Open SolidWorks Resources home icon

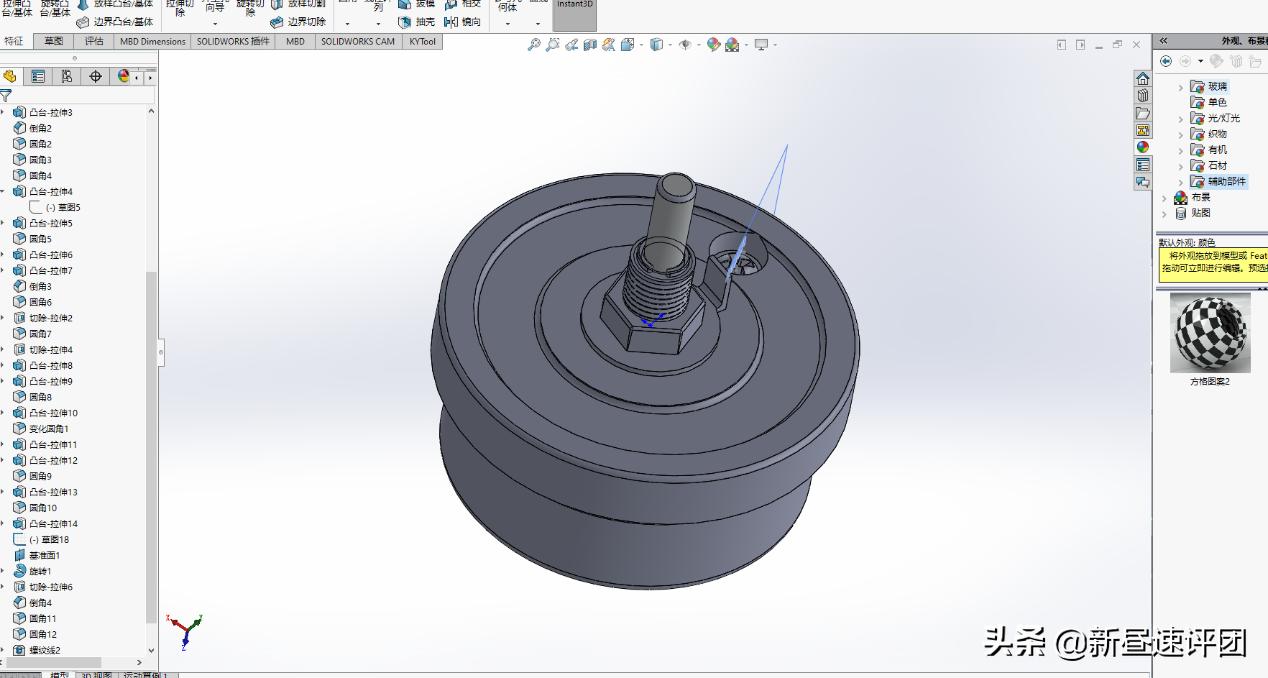(1142, 79)
